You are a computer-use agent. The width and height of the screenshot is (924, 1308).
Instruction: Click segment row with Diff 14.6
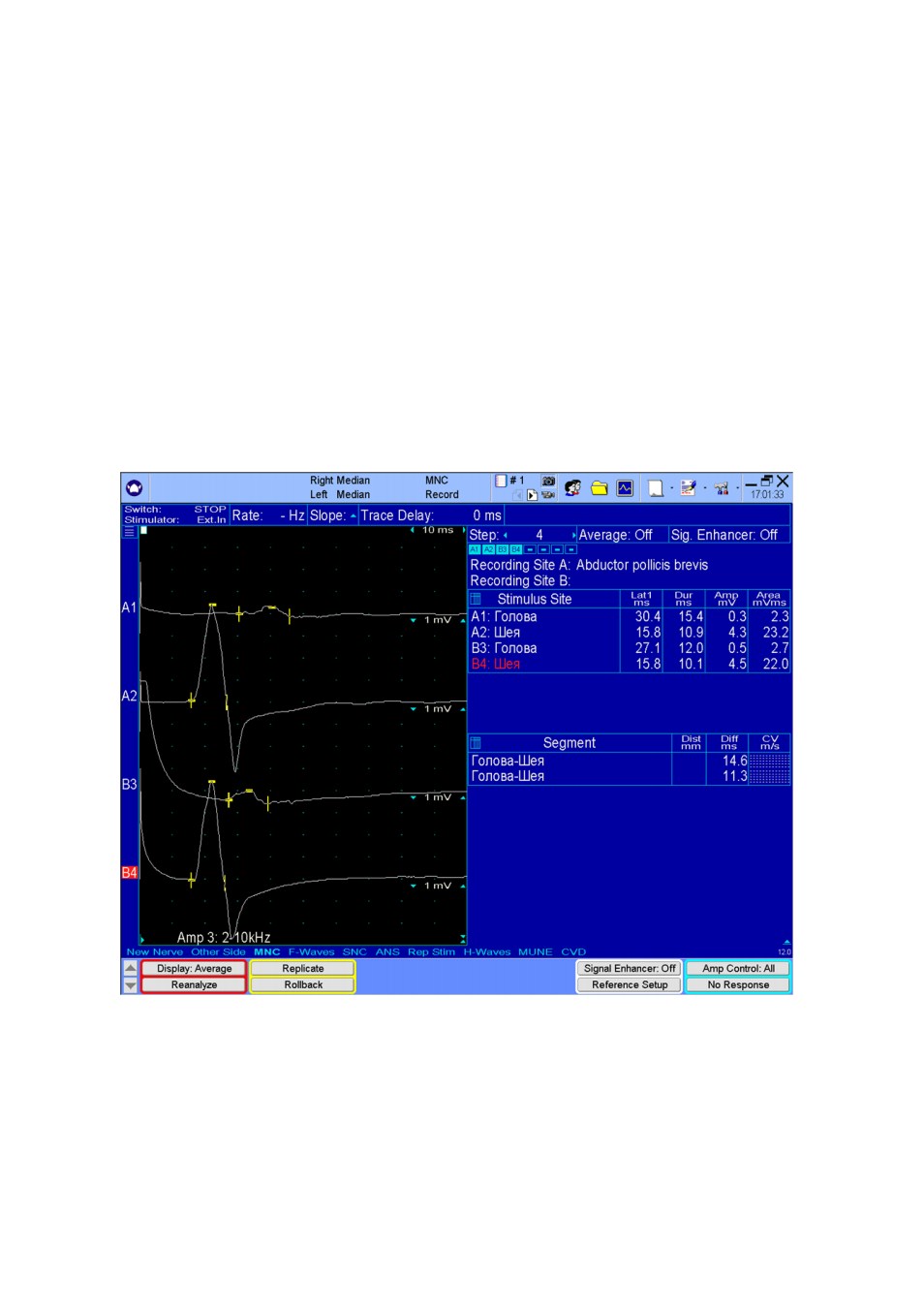[630, 761]
